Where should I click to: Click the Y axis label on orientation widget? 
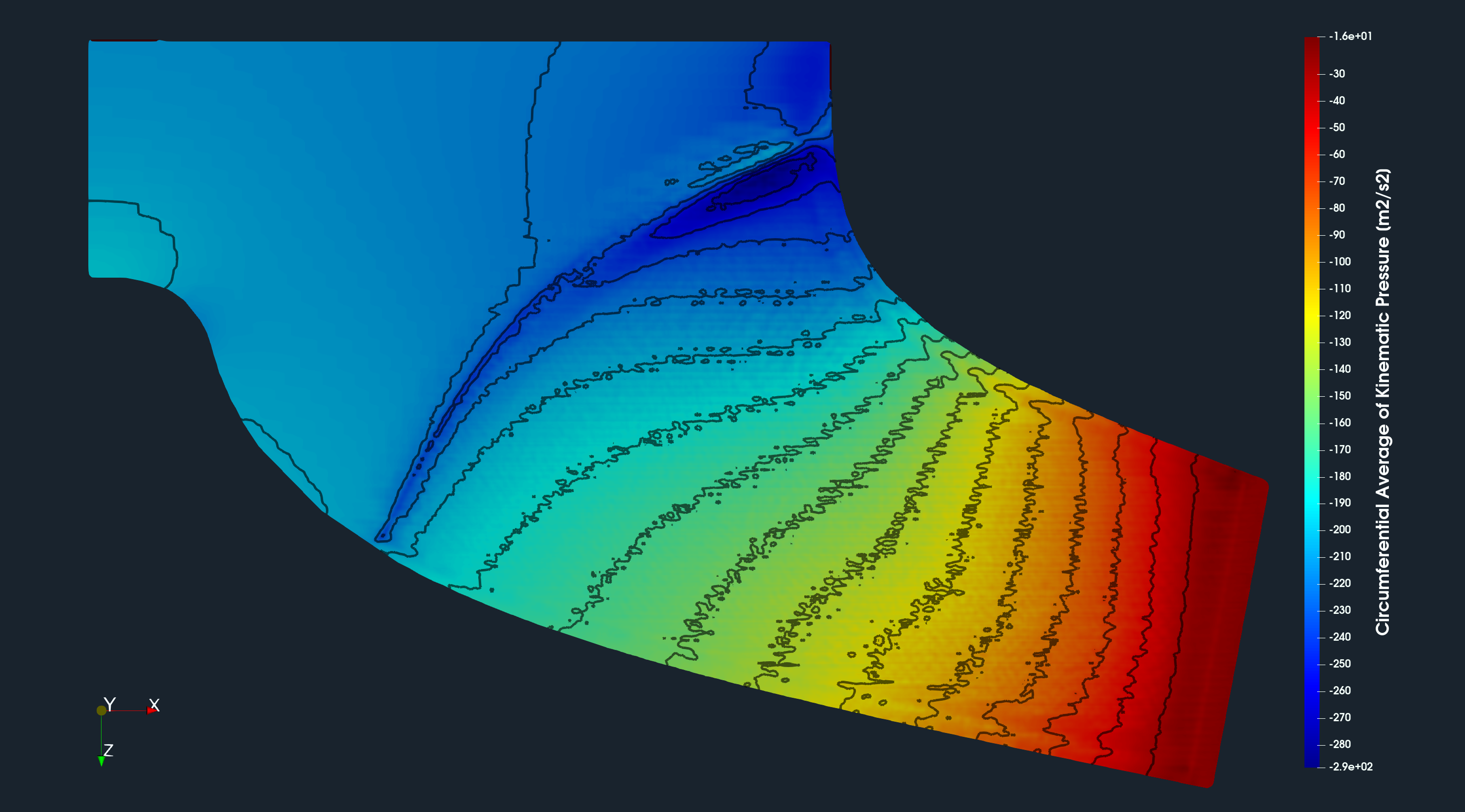tap(110, 704)
